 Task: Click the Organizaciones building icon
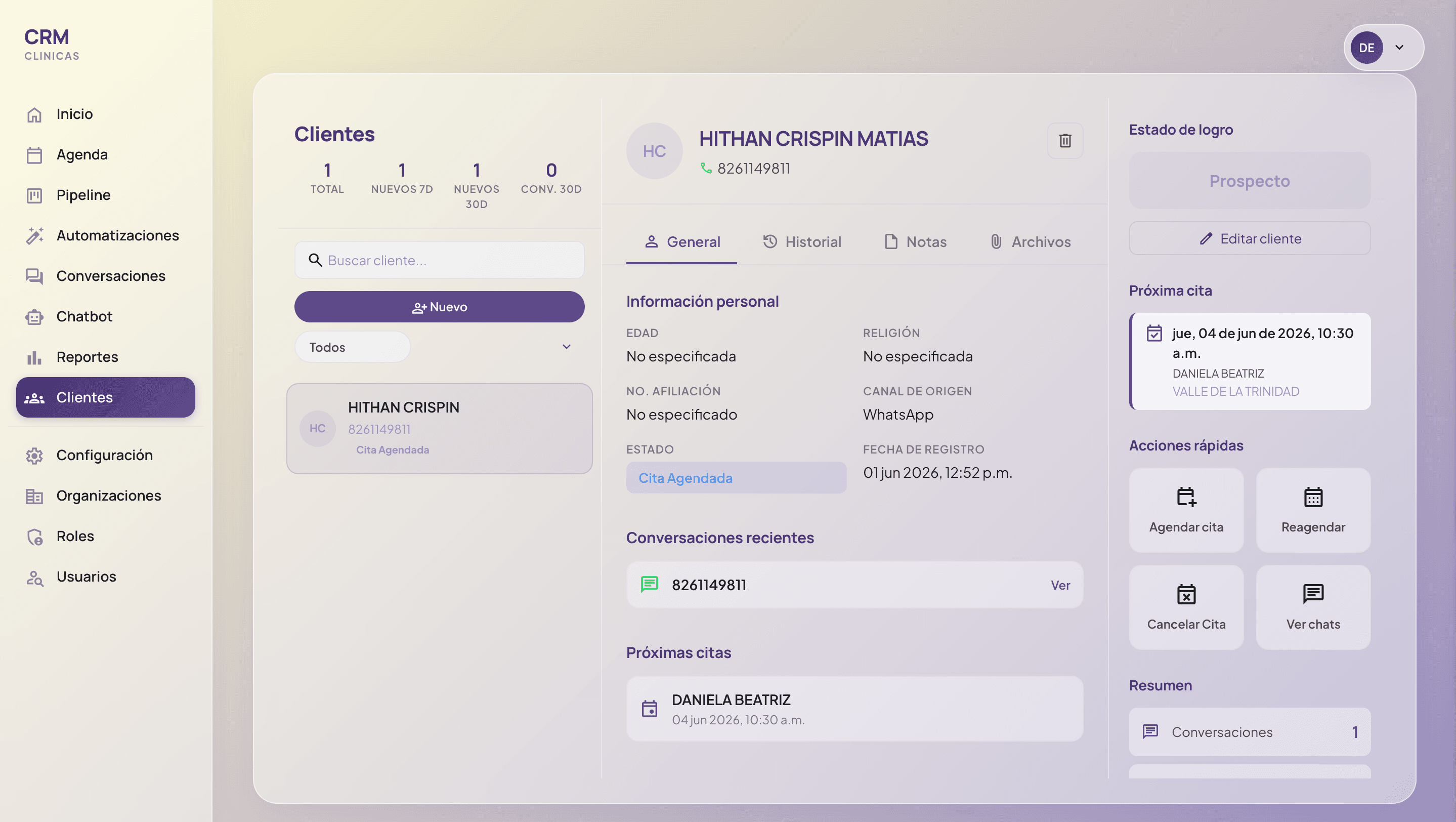coord(34,497)
